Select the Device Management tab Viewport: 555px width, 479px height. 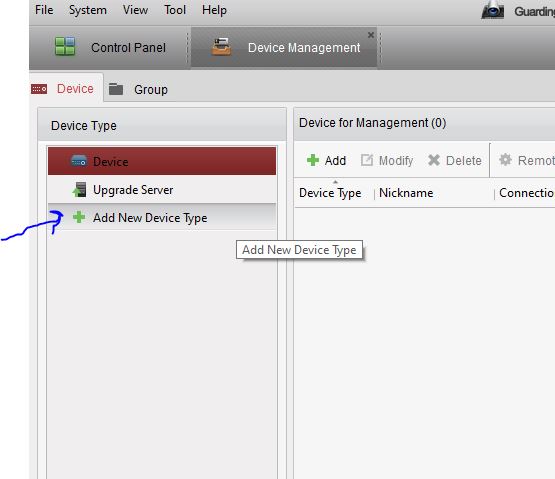[x=284, y=47]
